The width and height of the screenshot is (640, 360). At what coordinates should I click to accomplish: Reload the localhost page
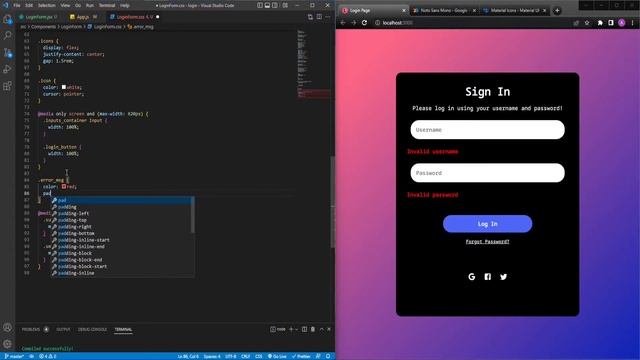pyautogui.click(x=364, y=23)
